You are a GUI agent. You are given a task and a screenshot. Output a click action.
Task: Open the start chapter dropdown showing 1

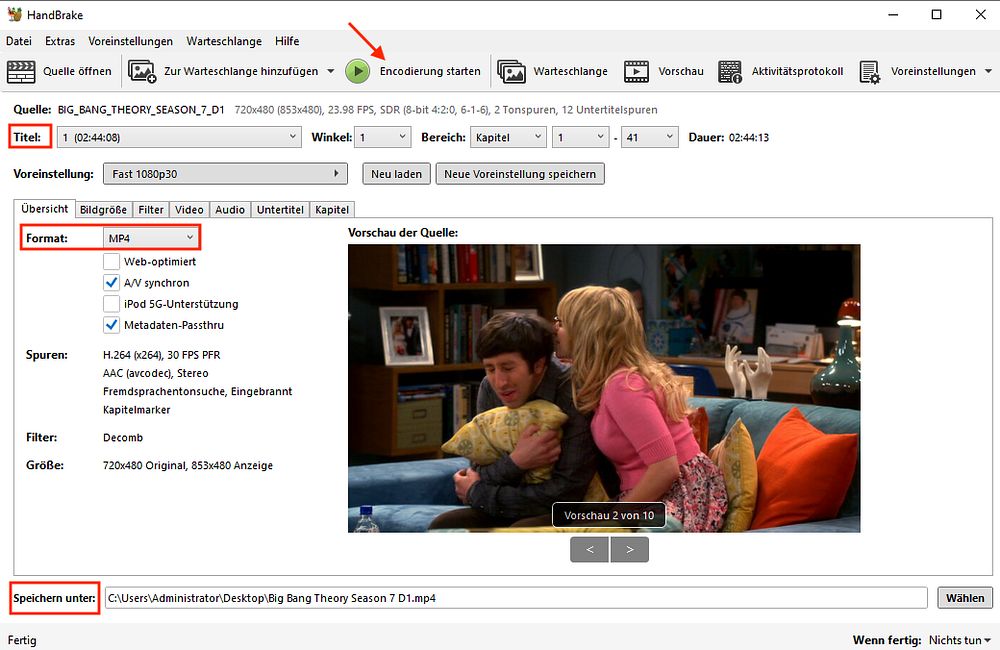(x=580, y=137)
